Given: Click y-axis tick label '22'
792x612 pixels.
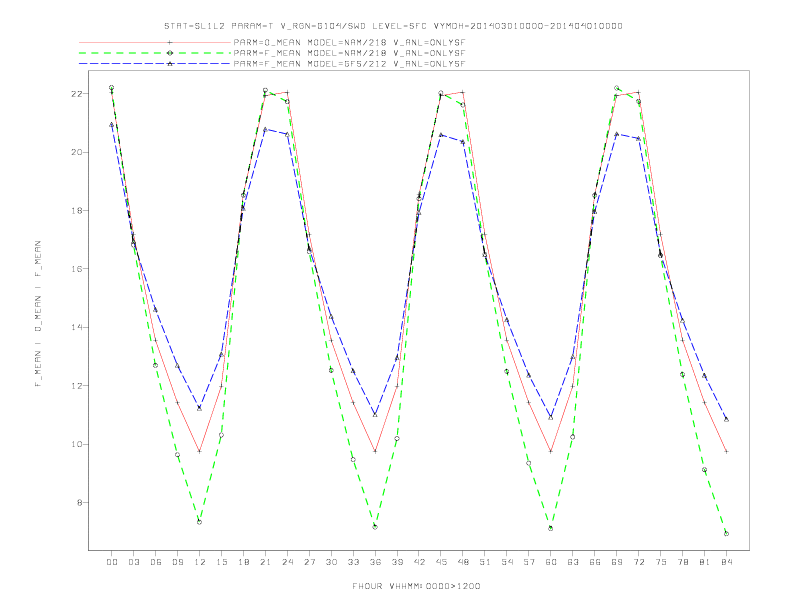Looking at the screenshot, I should (x=77, y=94).
